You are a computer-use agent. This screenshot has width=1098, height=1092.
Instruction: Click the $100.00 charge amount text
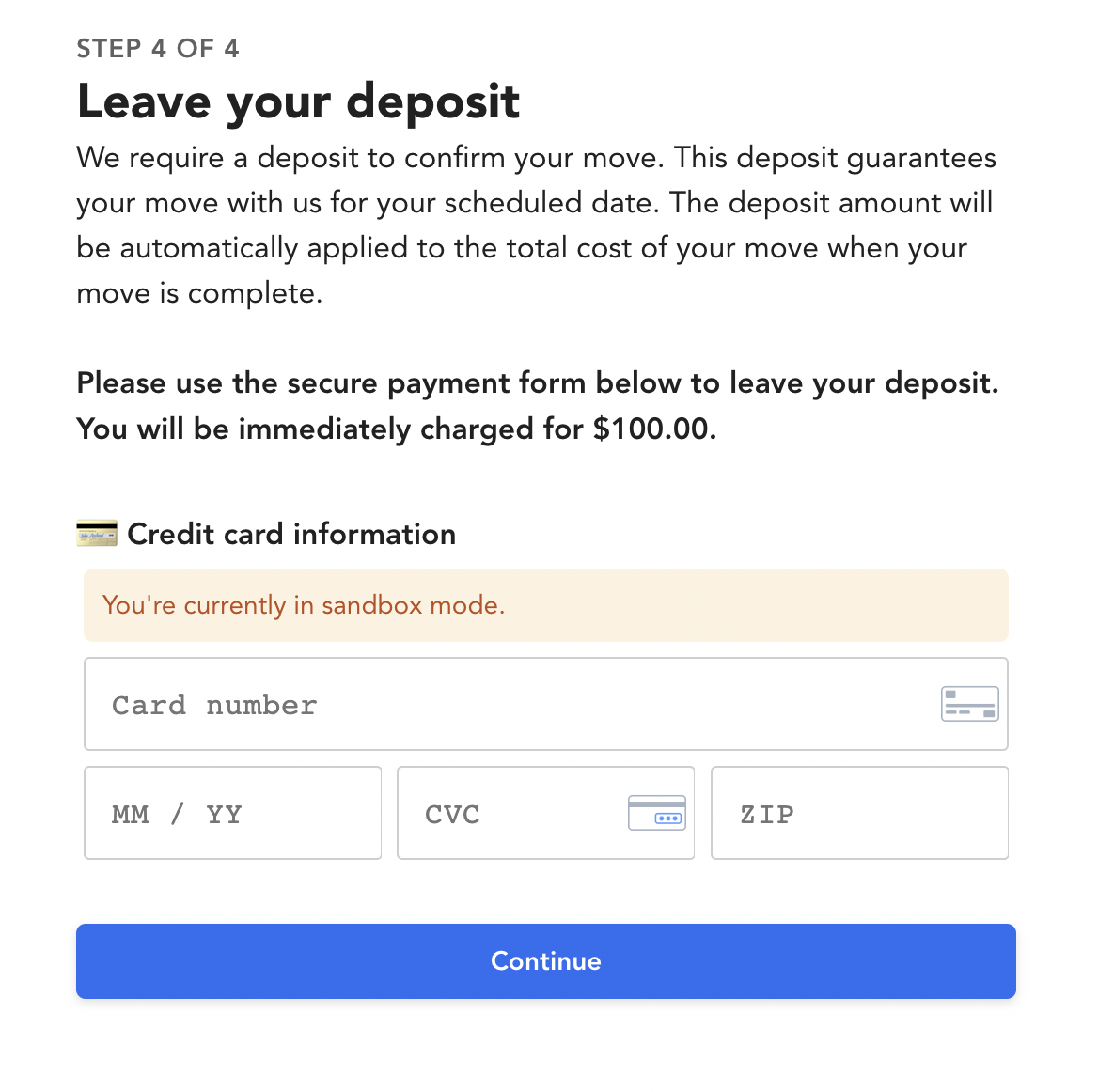pyautogui.click(x=654, y=429)
